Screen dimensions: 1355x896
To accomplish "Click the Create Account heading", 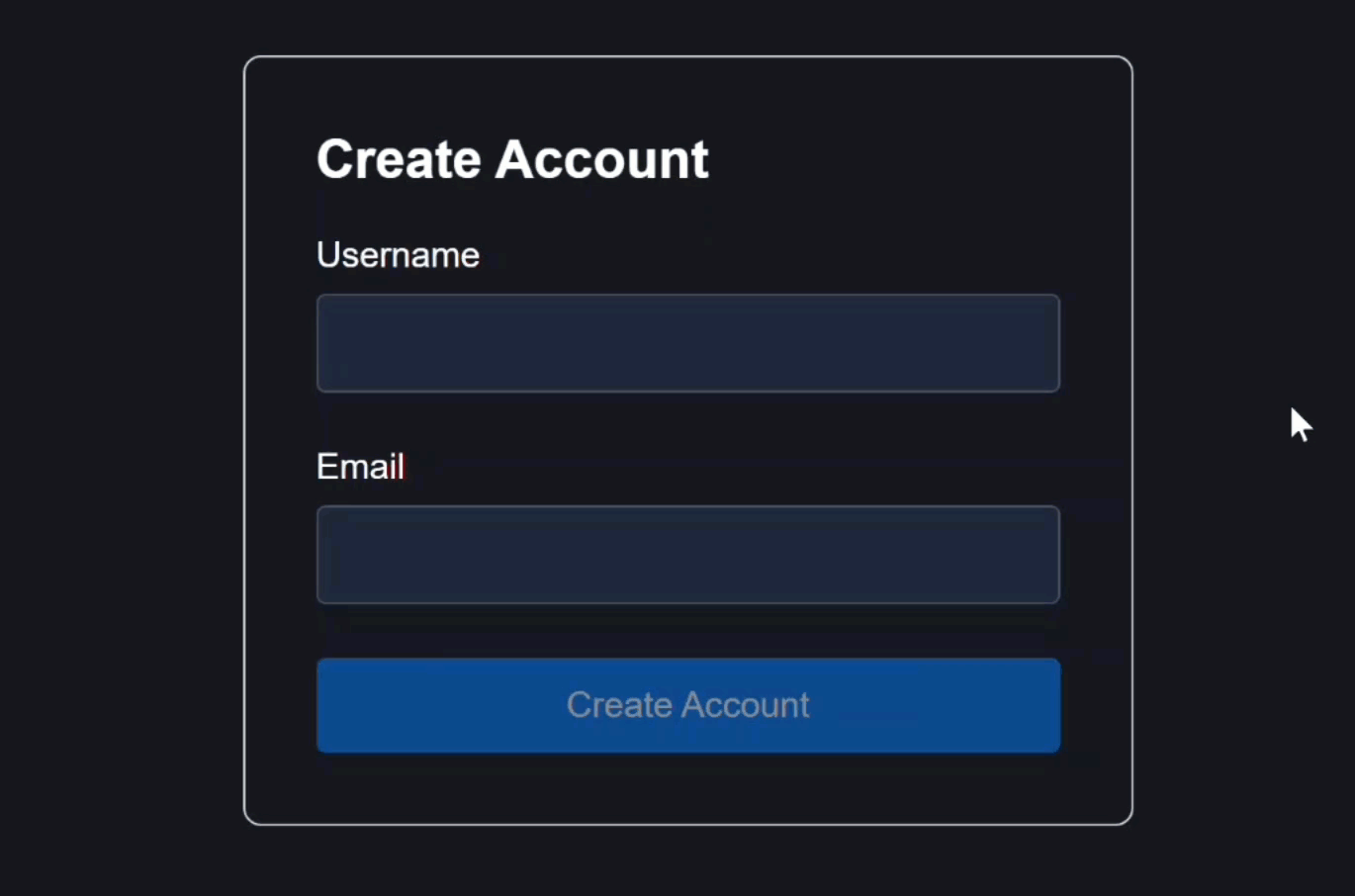I will point(512,158).
